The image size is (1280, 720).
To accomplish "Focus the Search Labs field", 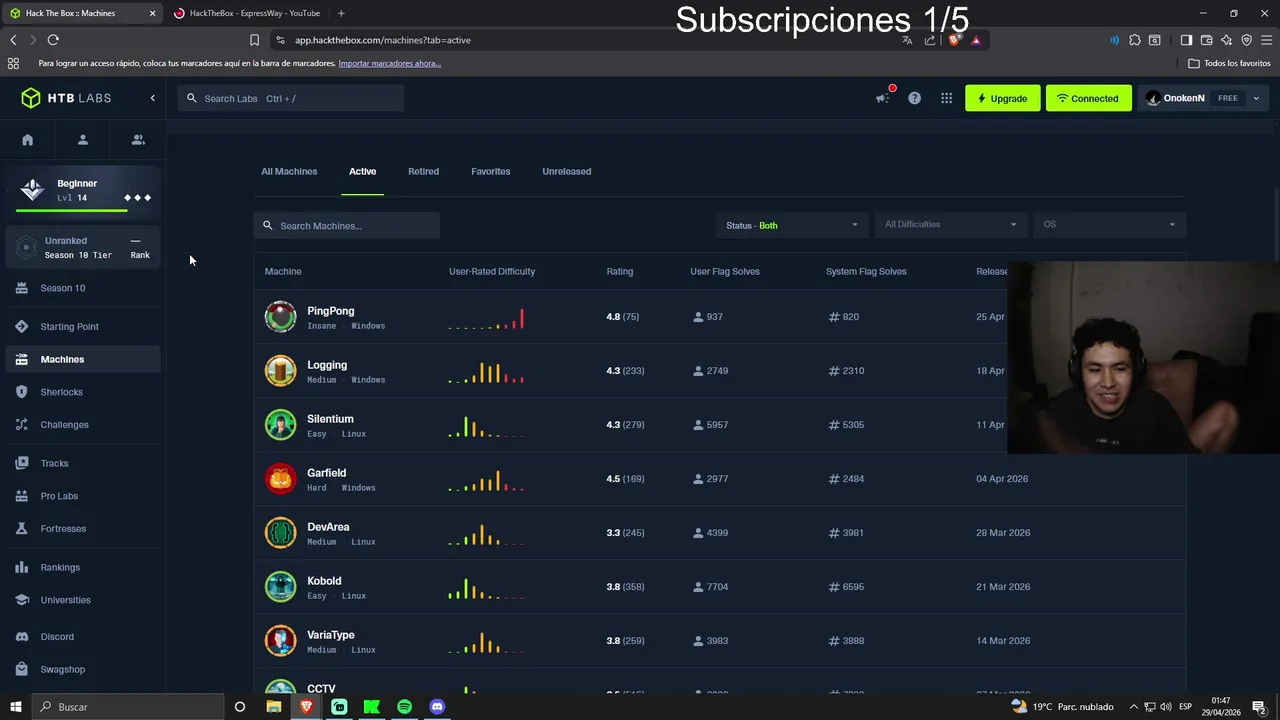I will tap(291, 98).
